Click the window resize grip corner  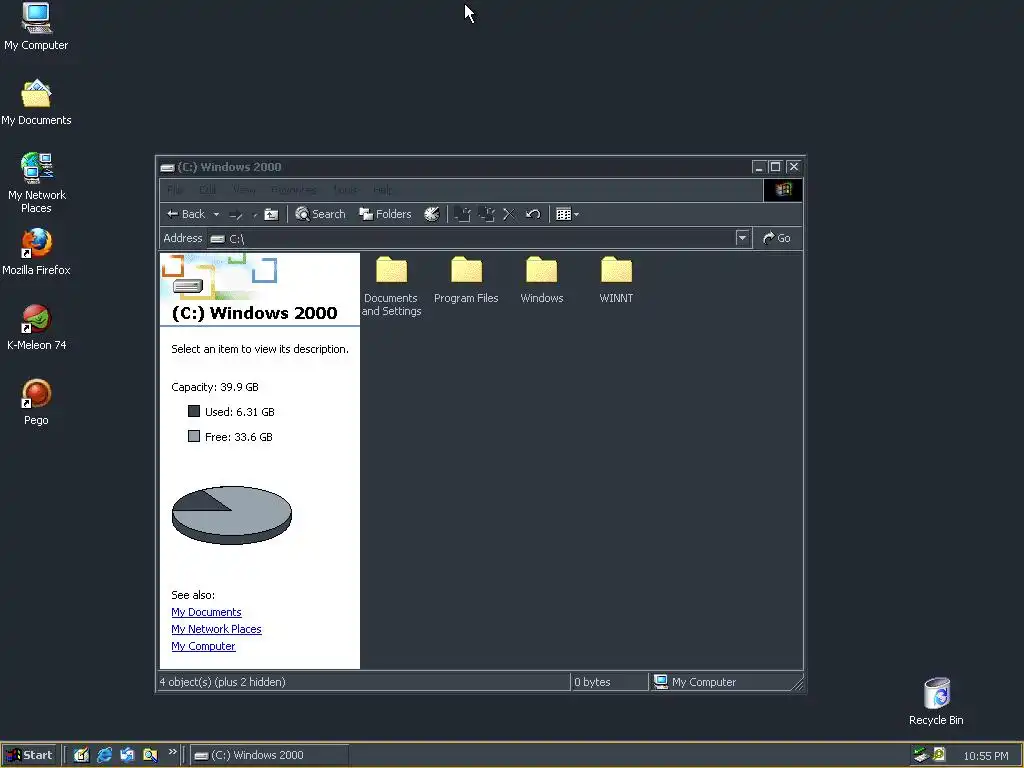798,684
